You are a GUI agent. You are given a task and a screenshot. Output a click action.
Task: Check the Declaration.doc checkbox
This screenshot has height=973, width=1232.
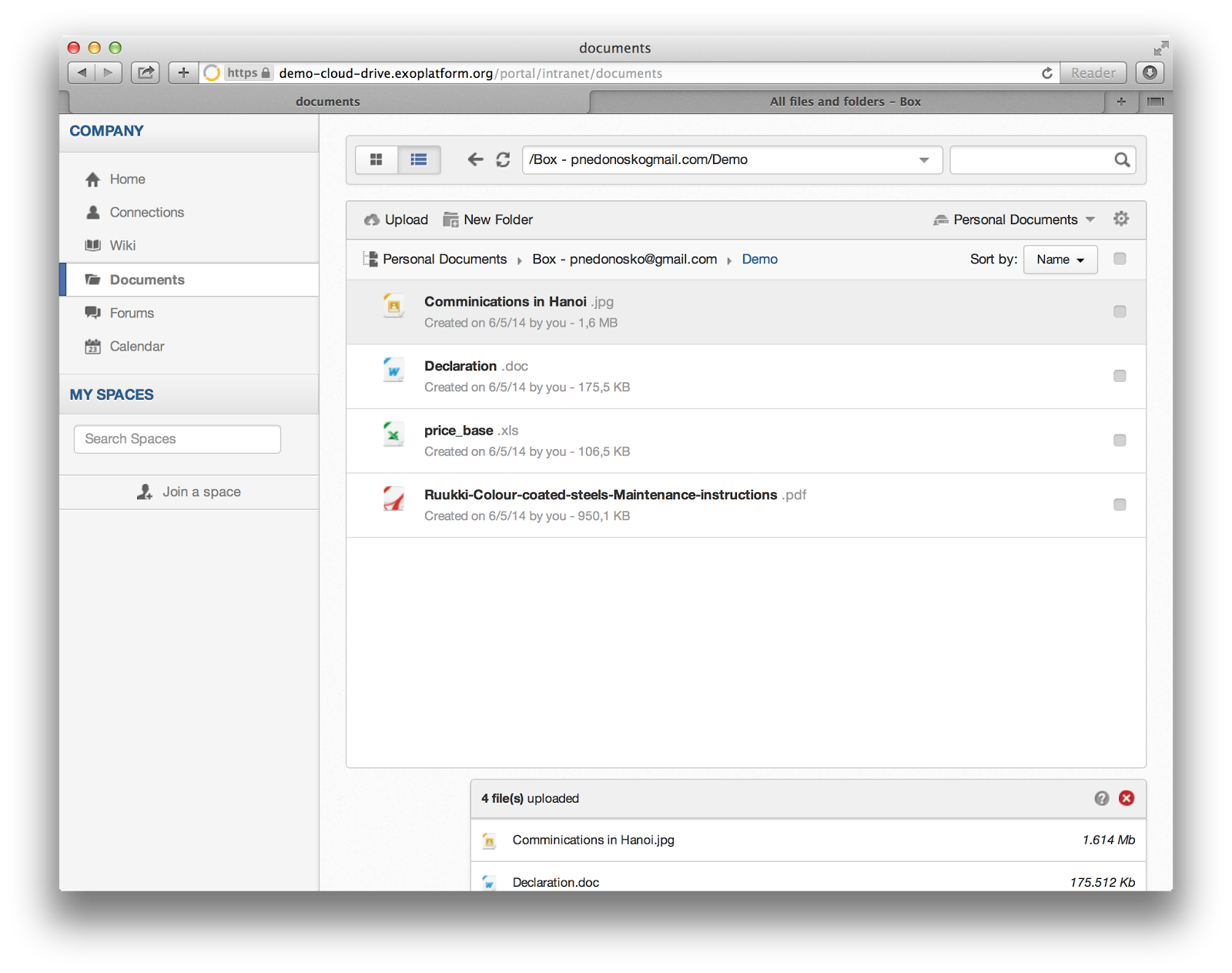(1120, 376)
